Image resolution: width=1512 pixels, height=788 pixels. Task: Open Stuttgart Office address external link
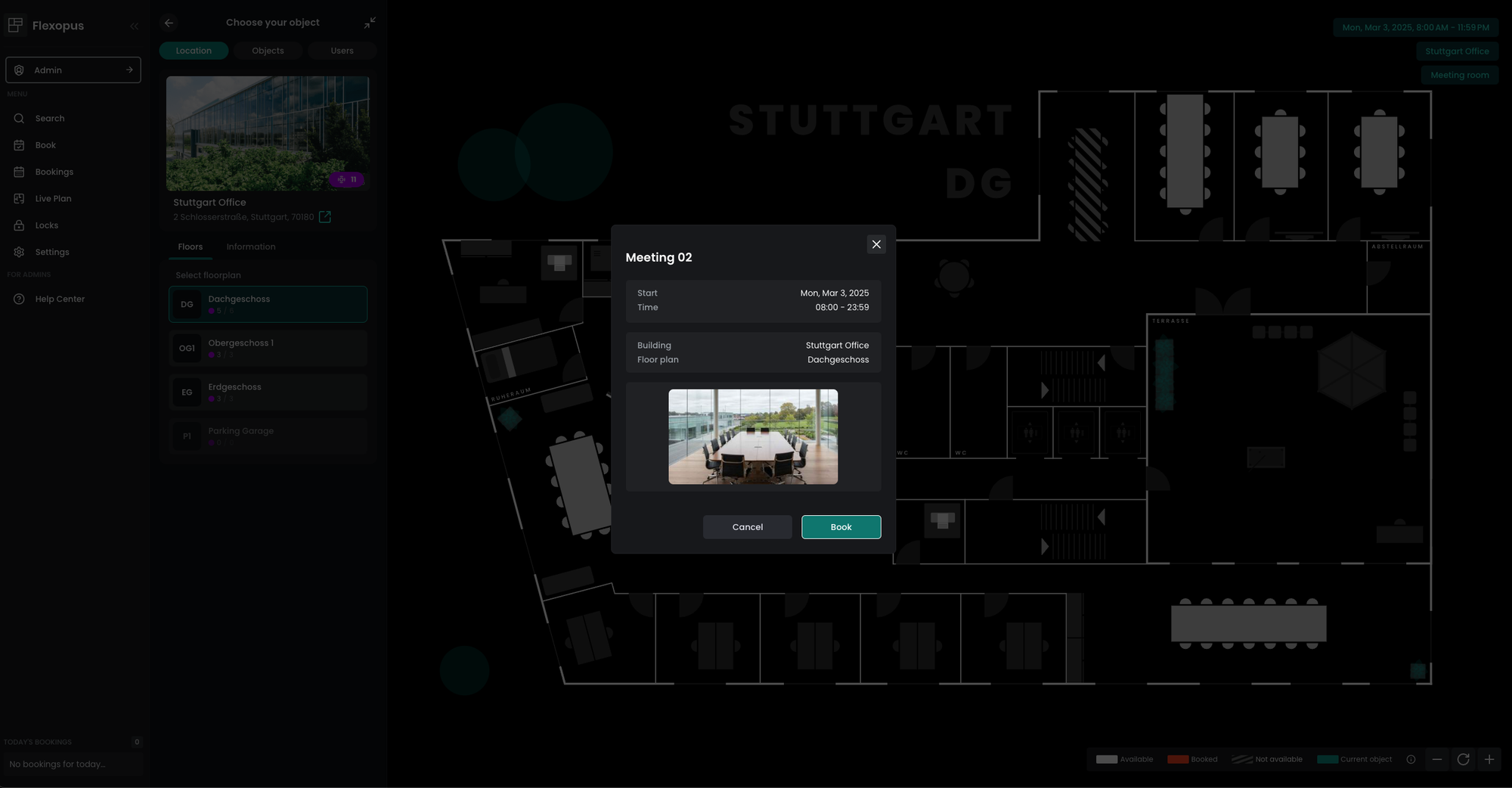point(325,217)
